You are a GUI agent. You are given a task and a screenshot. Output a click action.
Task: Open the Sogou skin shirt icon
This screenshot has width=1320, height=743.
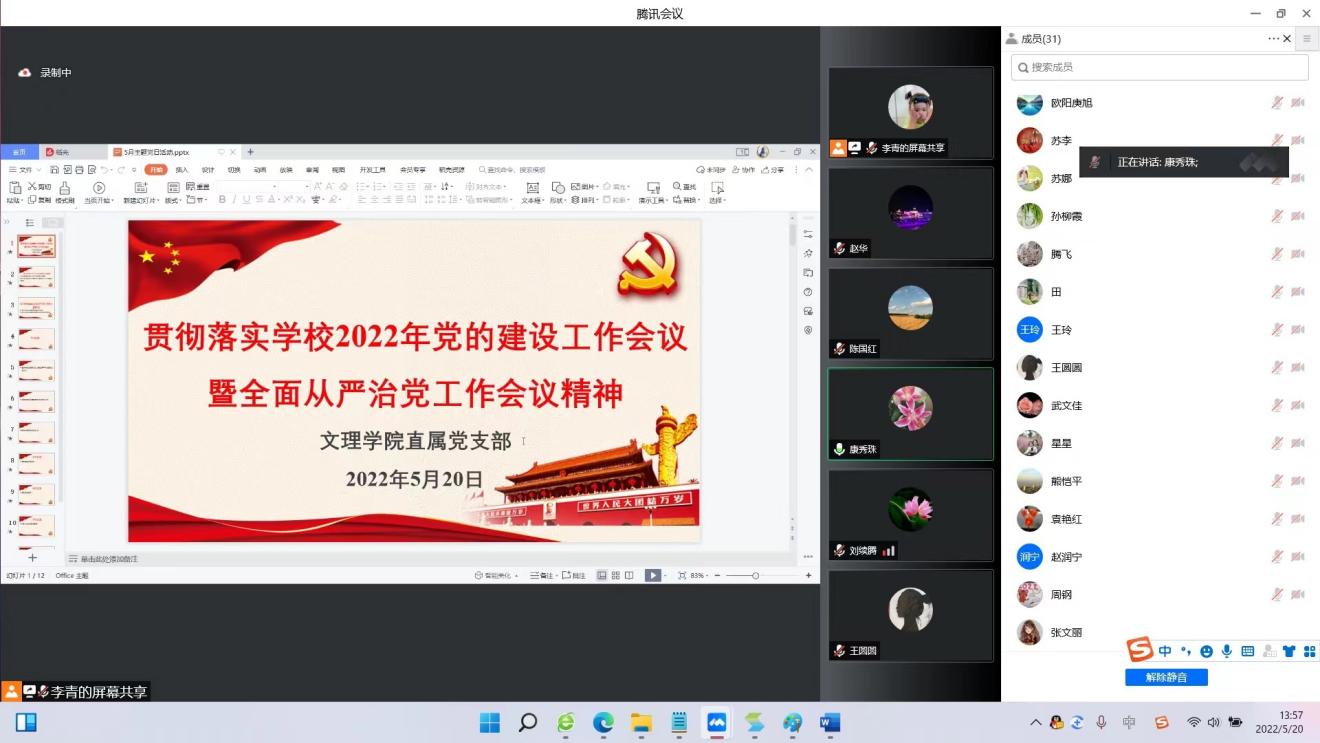pos(1289,651)
